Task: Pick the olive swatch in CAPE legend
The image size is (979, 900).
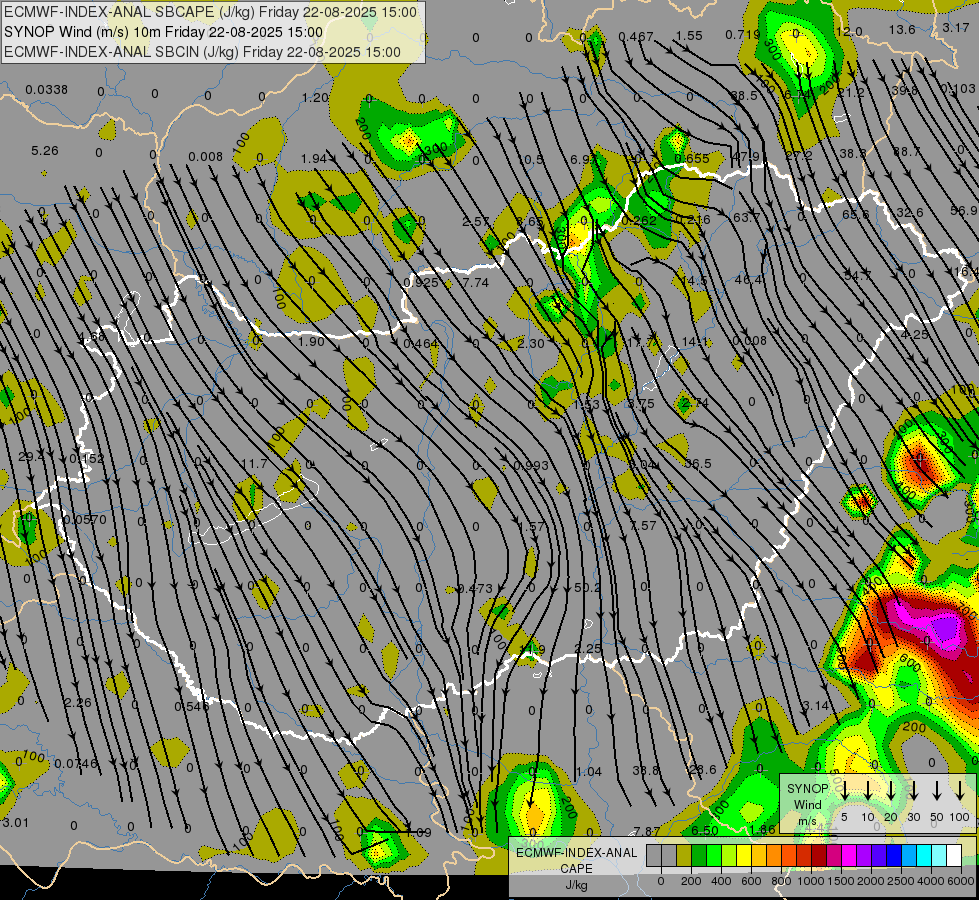Action: coord(684,855)
